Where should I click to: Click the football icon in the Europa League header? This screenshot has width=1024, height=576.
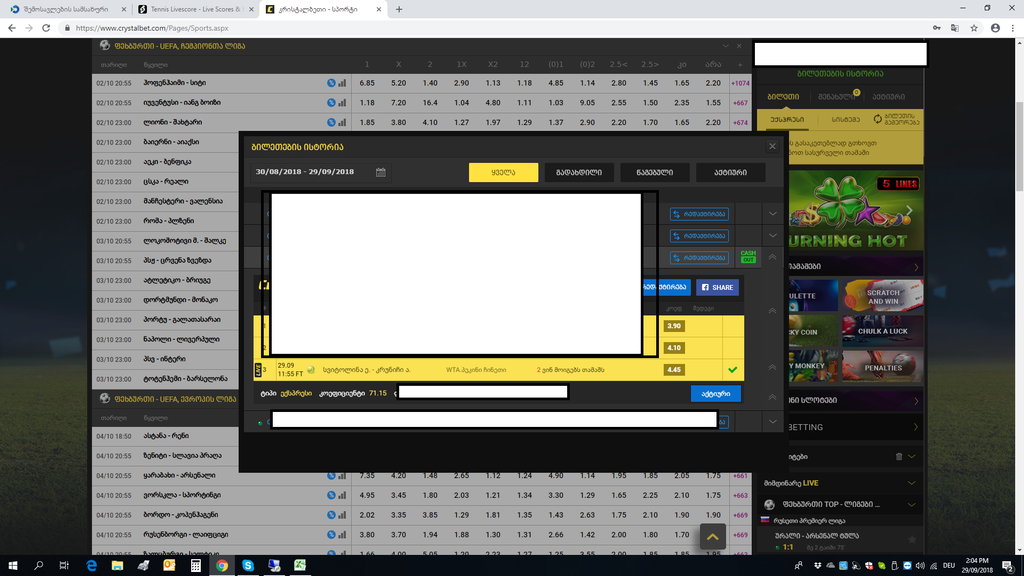[x=104, y=398]
